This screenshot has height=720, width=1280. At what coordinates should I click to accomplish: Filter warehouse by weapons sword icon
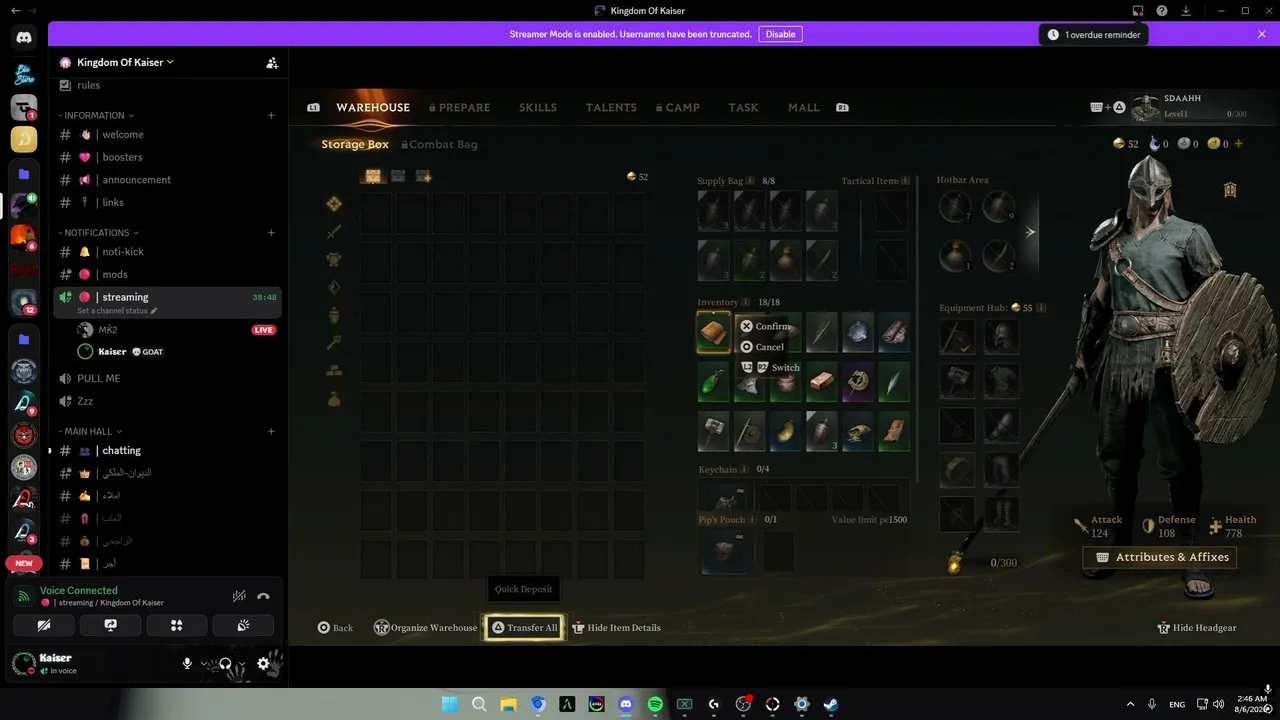pyautogui.click(x=334, y=232)
